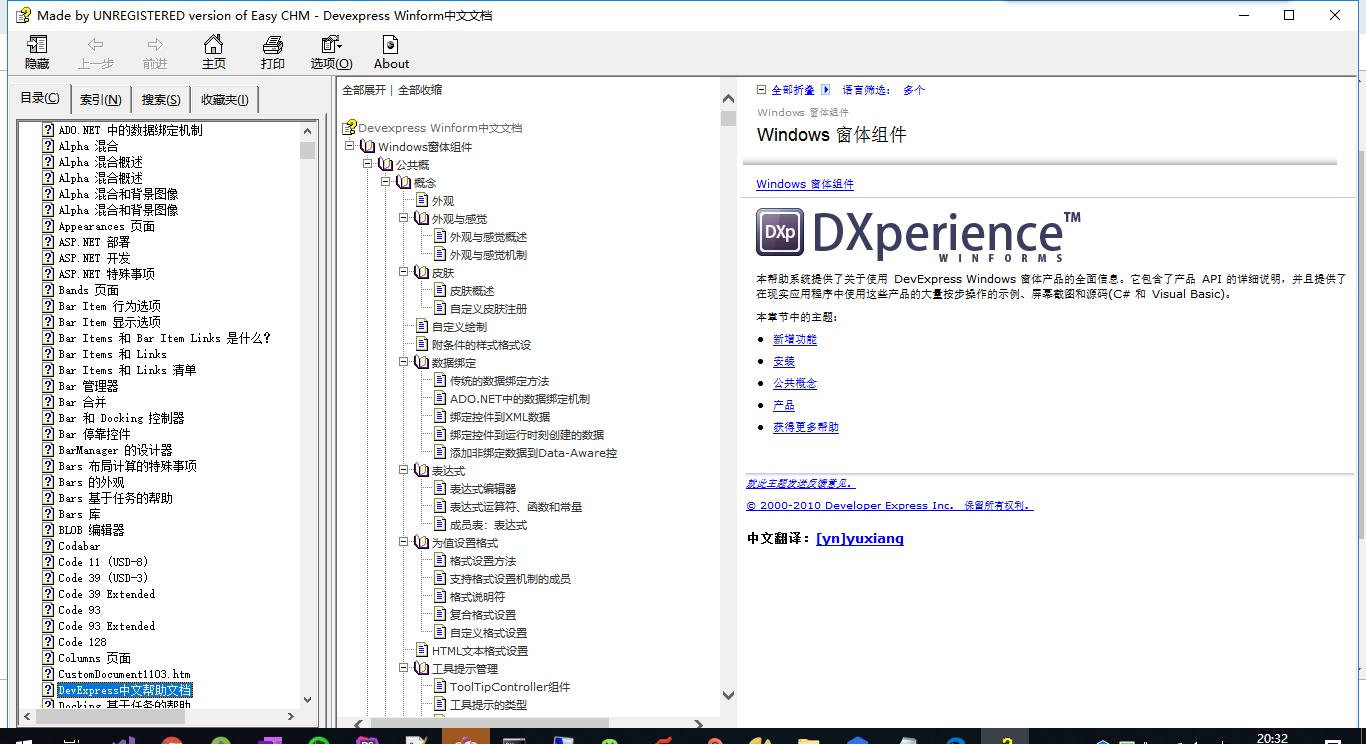Open the 选项(O) options toolbar button
The image size is (1366, 744).
331,52
